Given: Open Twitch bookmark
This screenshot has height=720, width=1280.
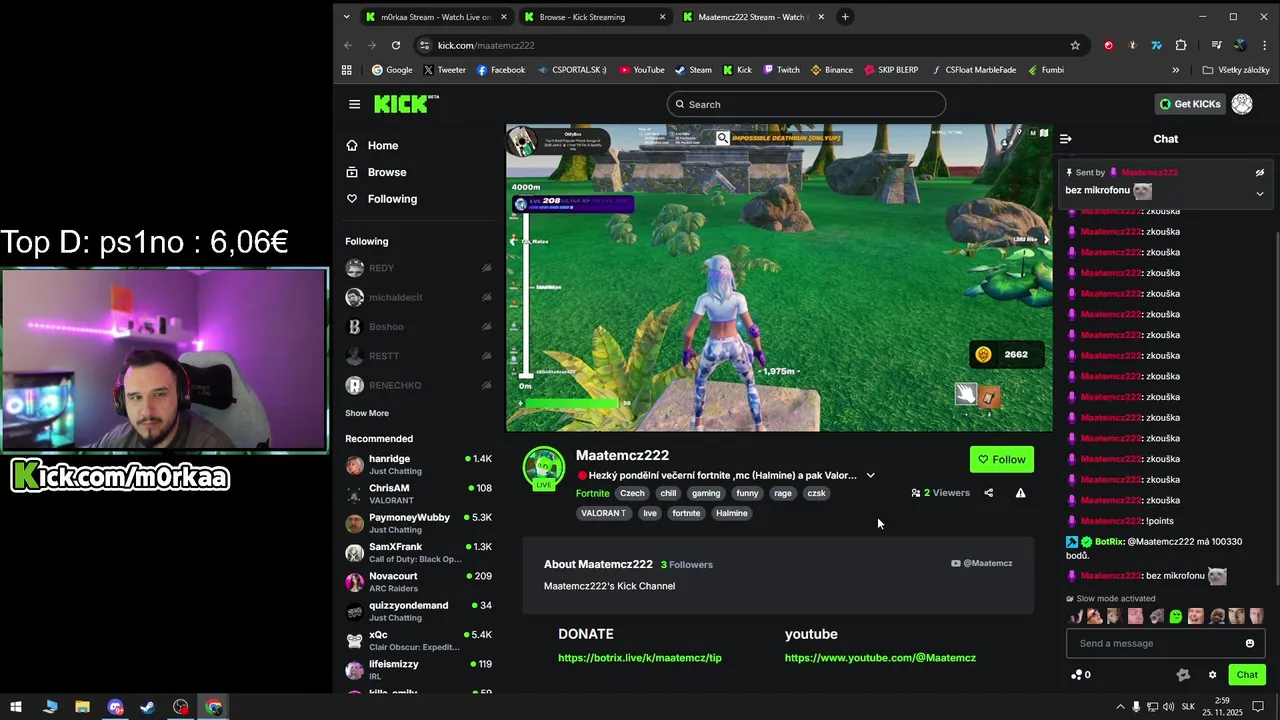Looking at the screenshot, I should (x=781, y=70).
